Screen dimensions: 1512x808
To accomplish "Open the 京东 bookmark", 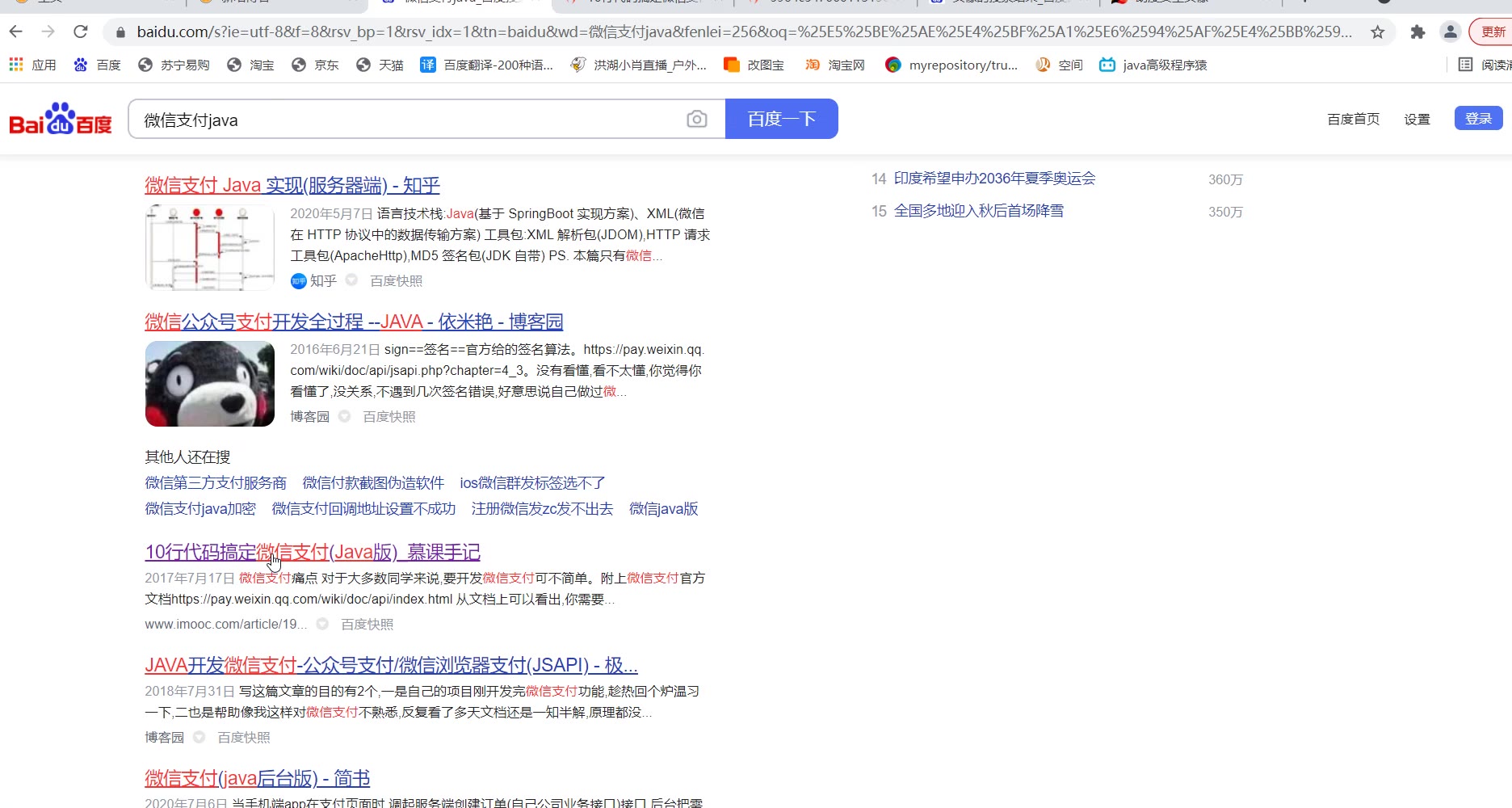I will (x=315, y=65).
